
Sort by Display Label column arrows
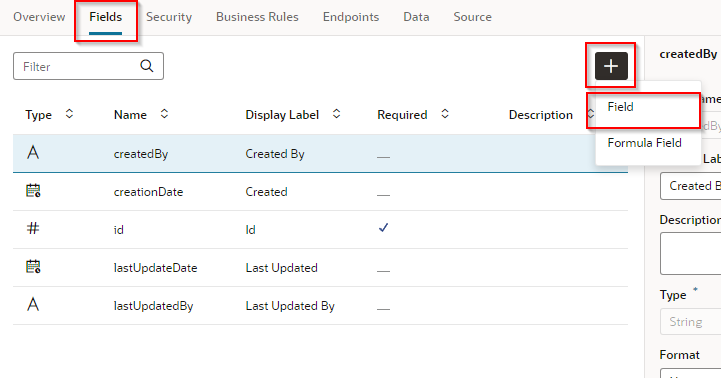(x=337, y=114)
